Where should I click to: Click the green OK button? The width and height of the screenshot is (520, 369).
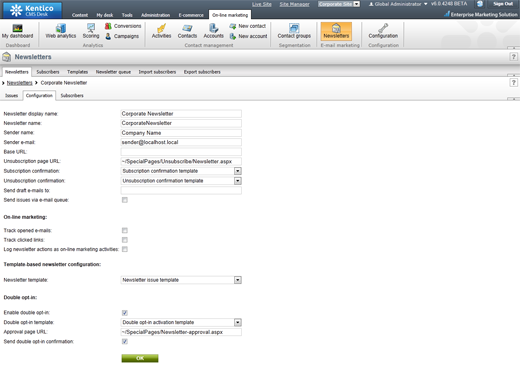point(140,358)
